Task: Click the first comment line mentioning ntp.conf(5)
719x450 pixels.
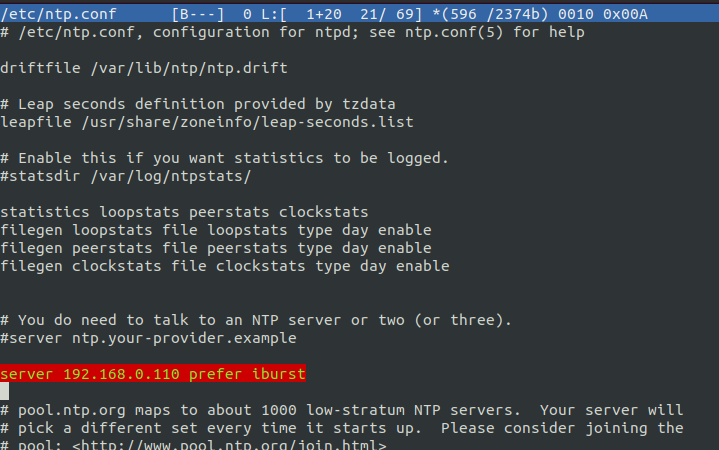Action: pos(292,32)
